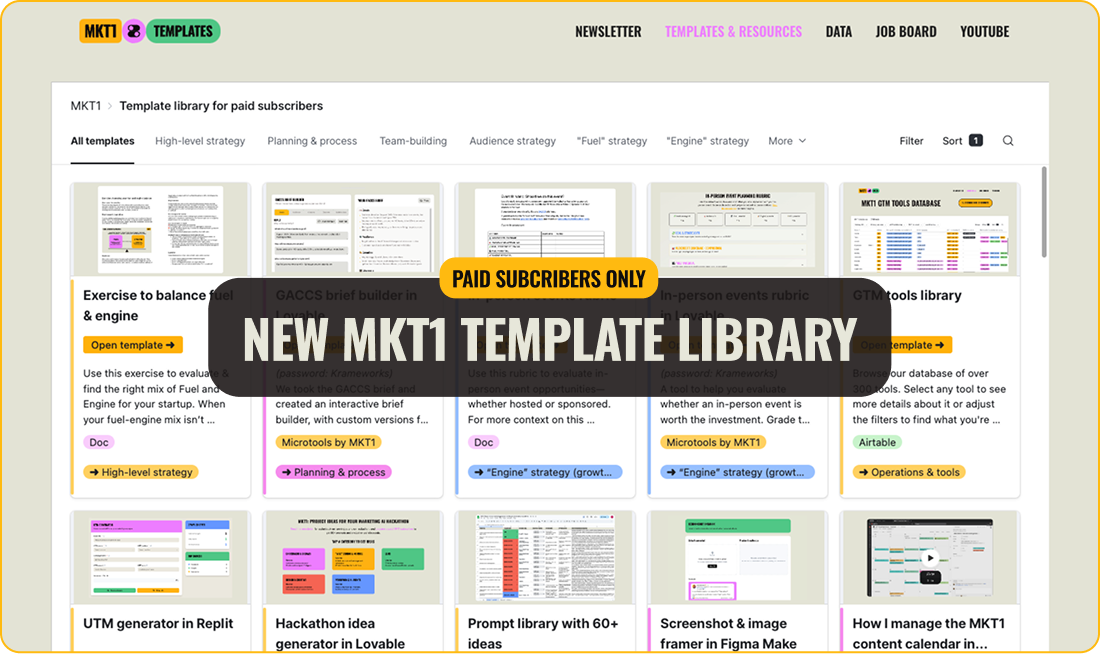1100x654 pixels.
Task: Click "GTM tools library" card title
Action: [907, 295]
